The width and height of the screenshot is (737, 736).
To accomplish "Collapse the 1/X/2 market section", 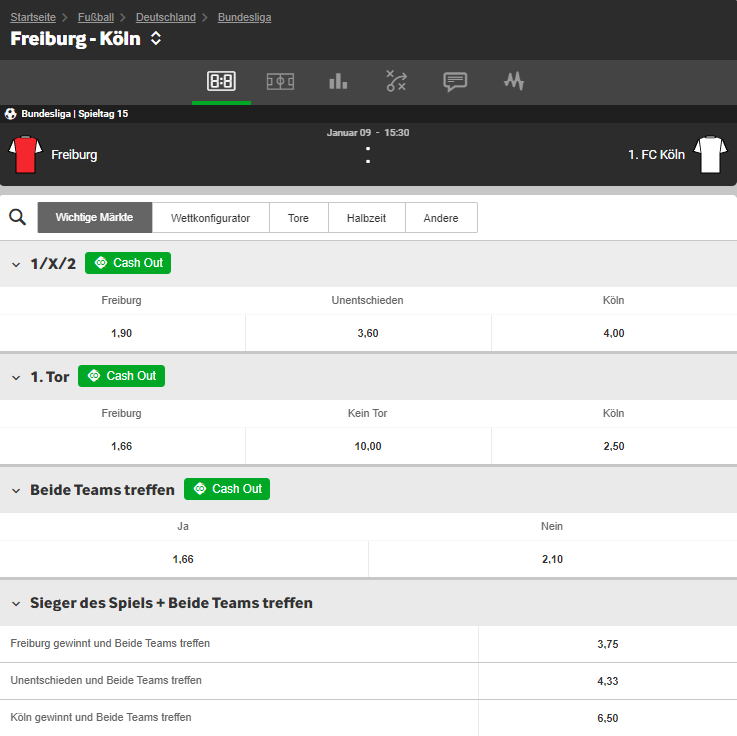I will click(x=16, y=265).
